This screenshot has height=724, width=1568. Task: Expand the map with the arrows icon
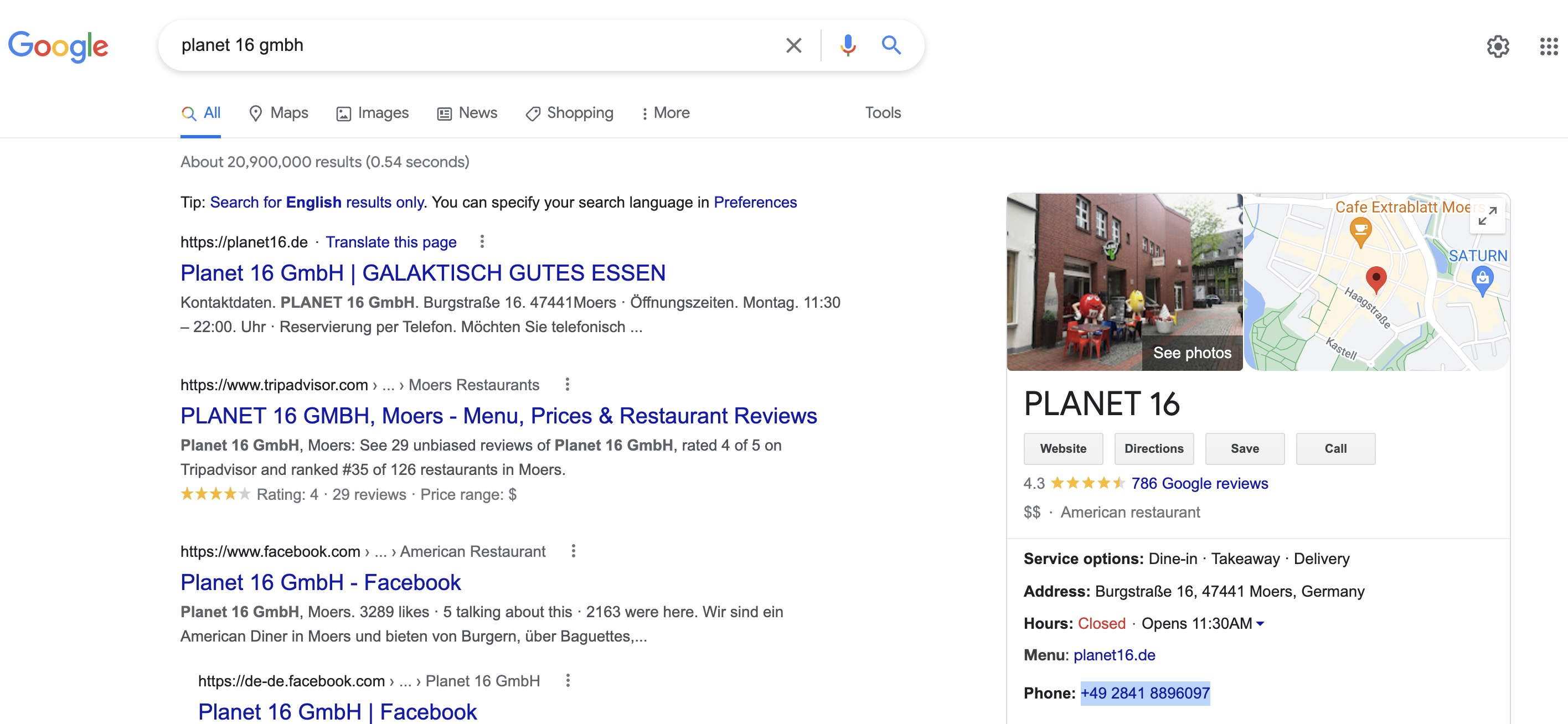pos(1488,215)
